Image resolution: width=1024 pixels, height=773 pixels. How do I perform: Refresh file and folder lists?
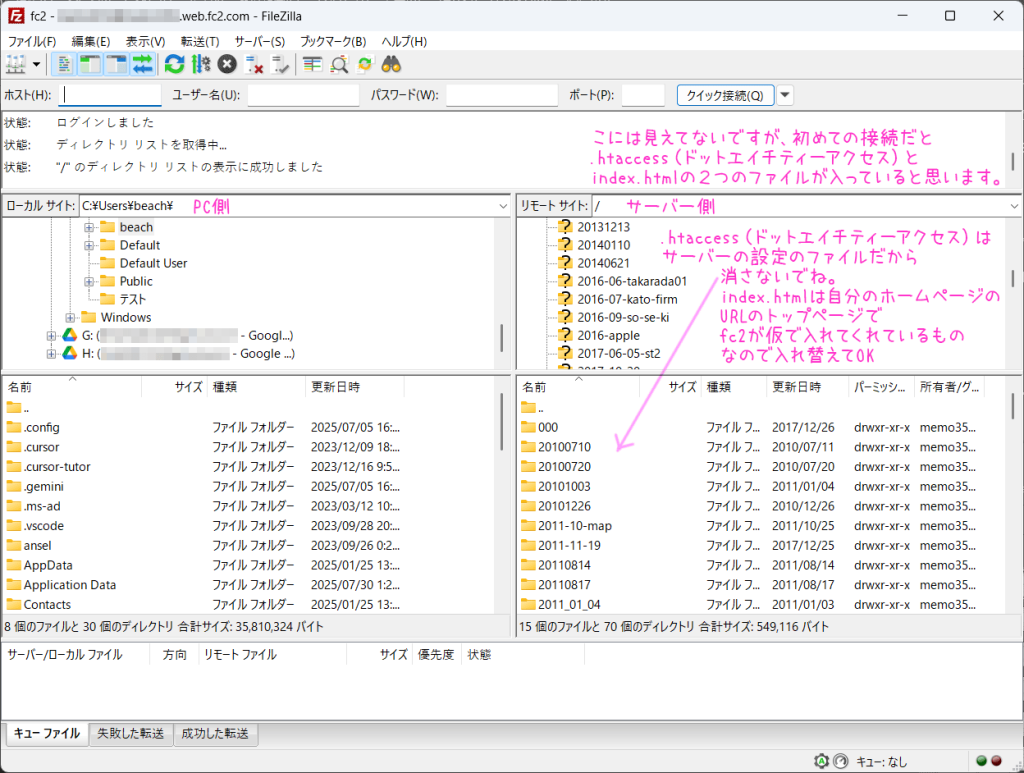tap(174, 65)
